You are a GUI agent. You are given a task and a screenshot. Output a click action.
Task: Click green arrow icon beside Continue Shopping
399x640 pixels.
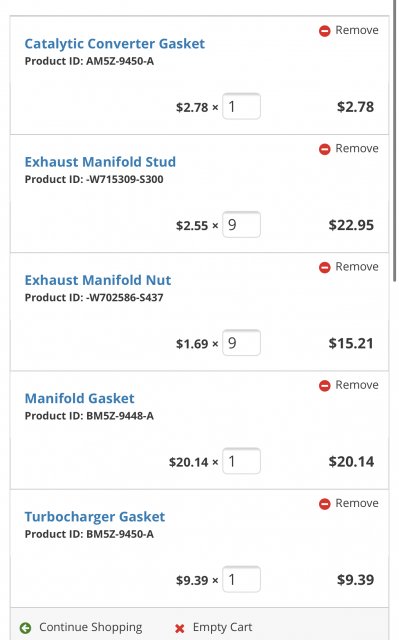tap(25, 628)
